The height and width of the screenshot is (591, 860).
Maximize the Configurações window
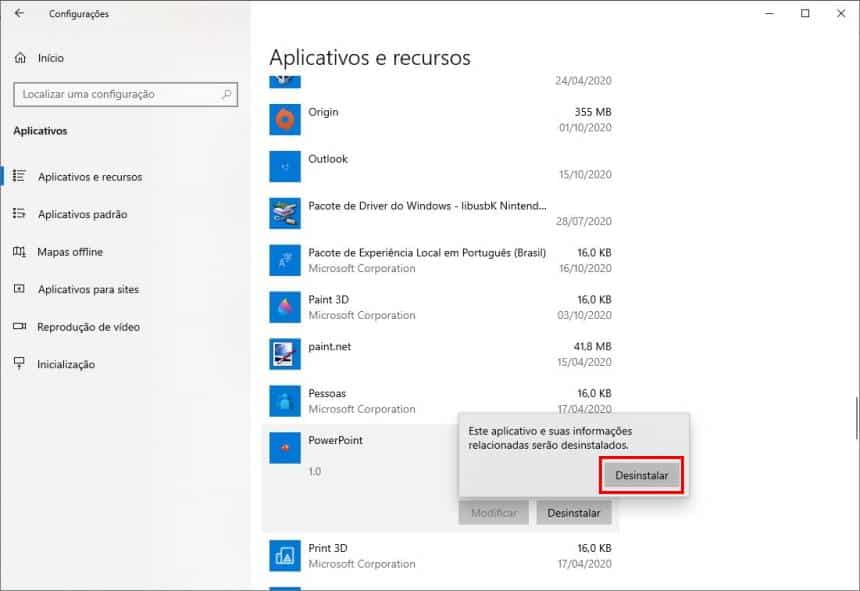[x=805, y=13]
